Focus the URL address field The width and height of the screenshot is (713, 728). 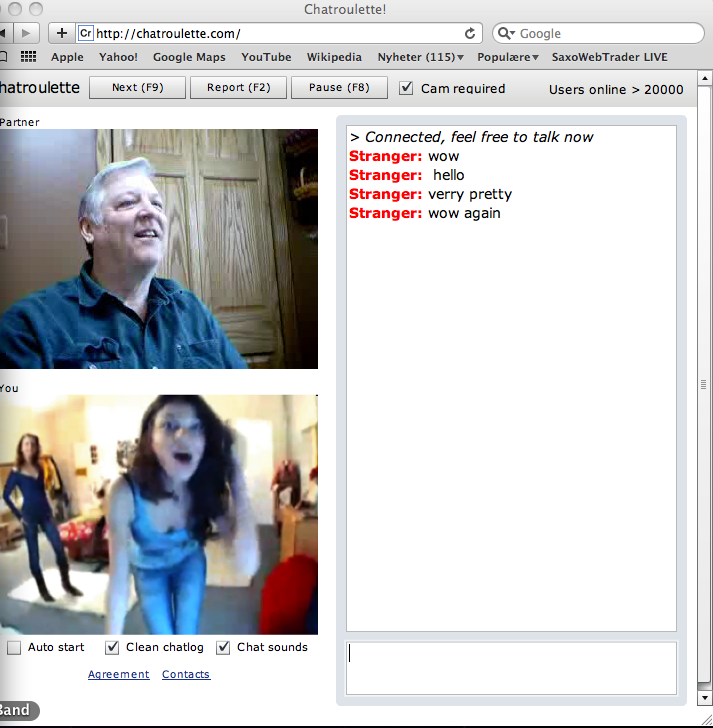(x=279, y=33)
